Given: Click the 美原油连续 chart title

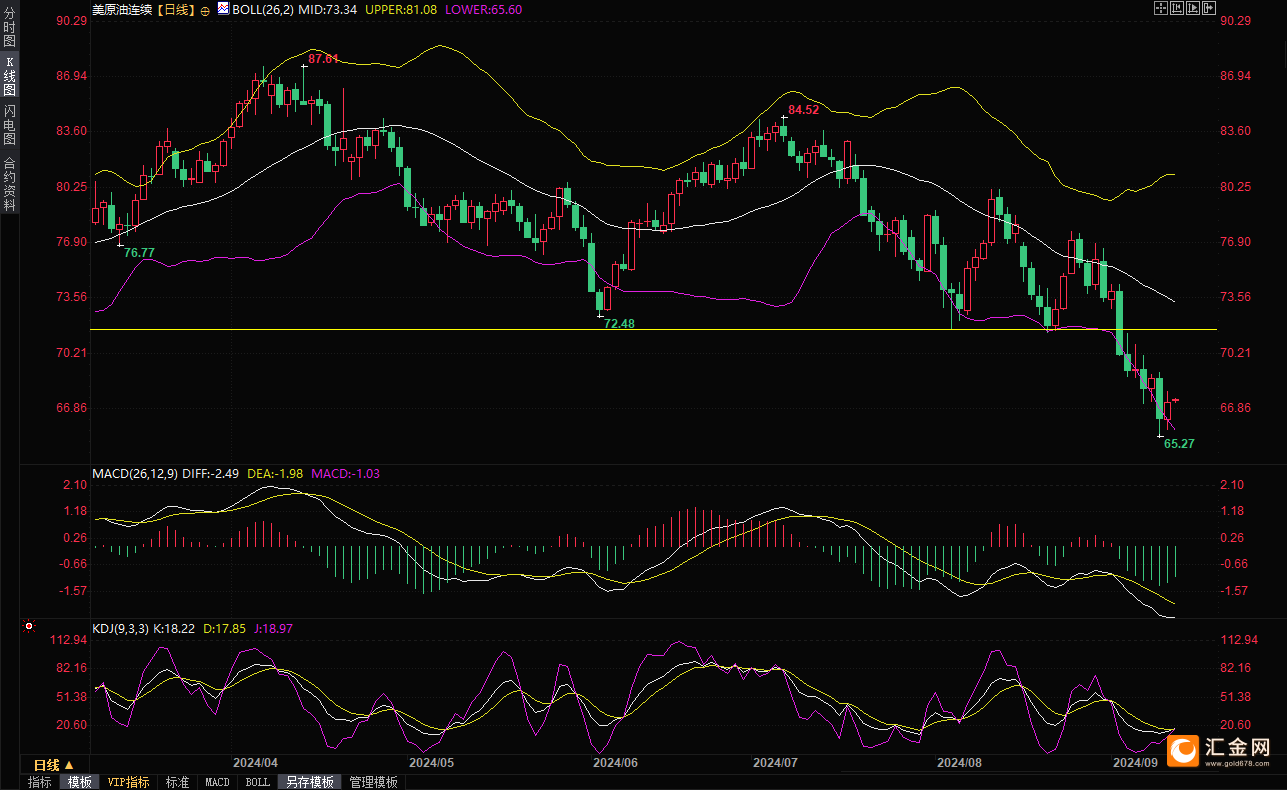Looking at the screenshot, I should pyautogui.click(x=122, y=9).
